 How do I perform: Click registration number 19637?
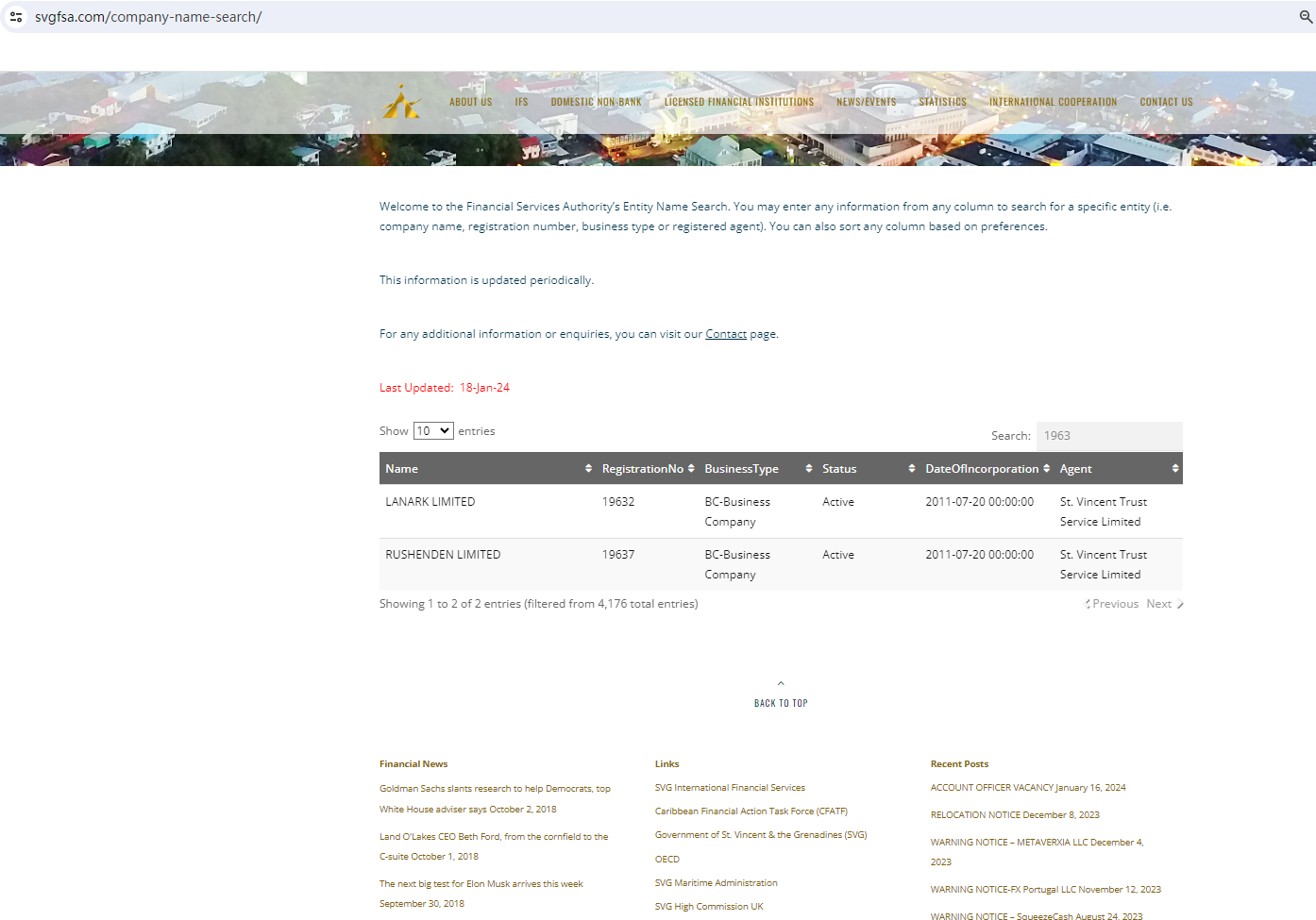pos(618,555)
